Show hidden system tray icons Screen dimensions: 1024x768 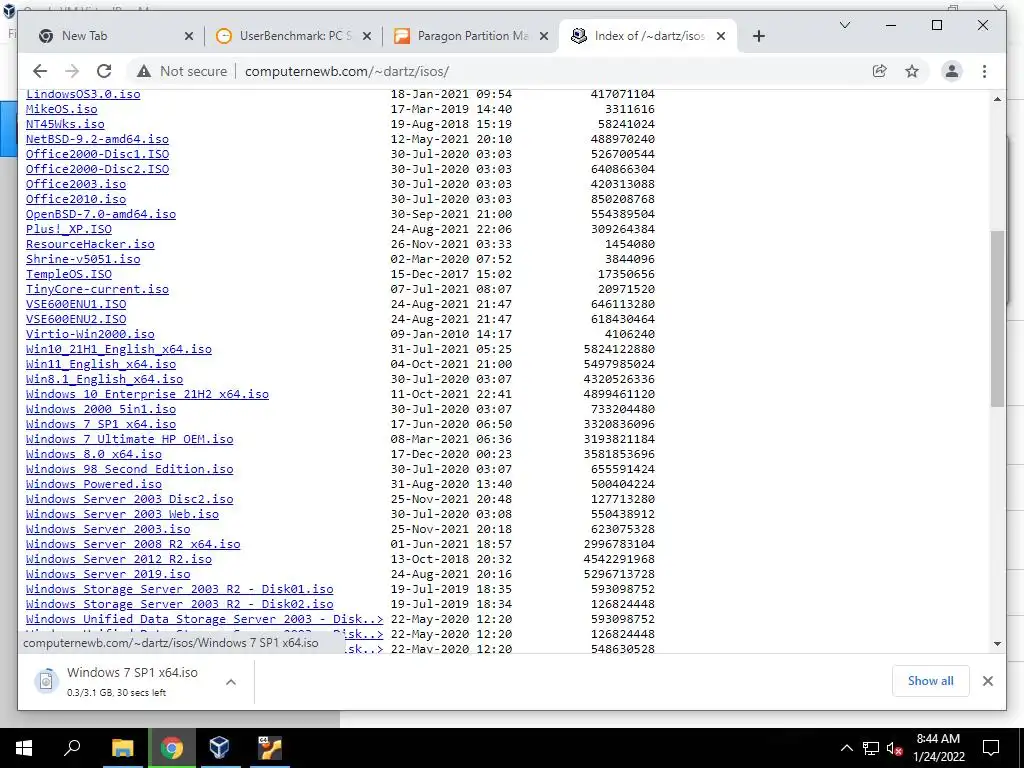point(846,748)
